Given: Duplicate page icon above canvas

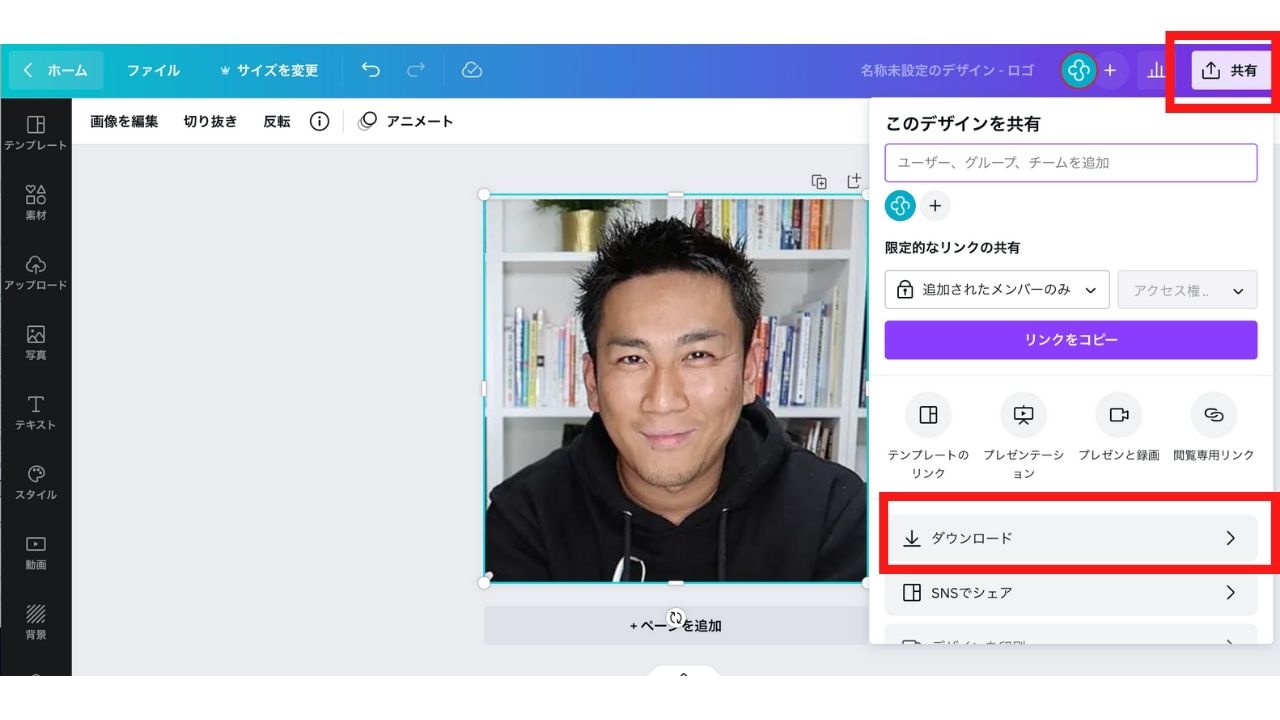Looking at the screenshot, I should (819, 181).
